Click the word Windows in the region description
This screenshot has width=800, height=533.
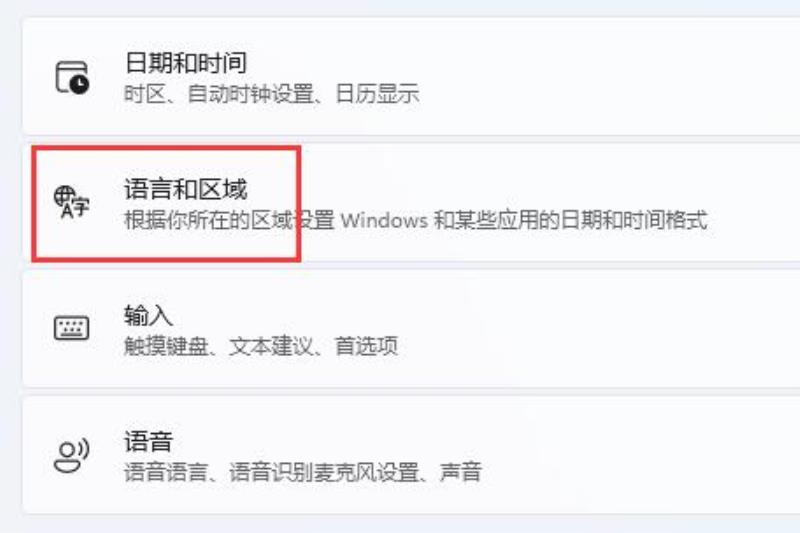pos(384,220)
